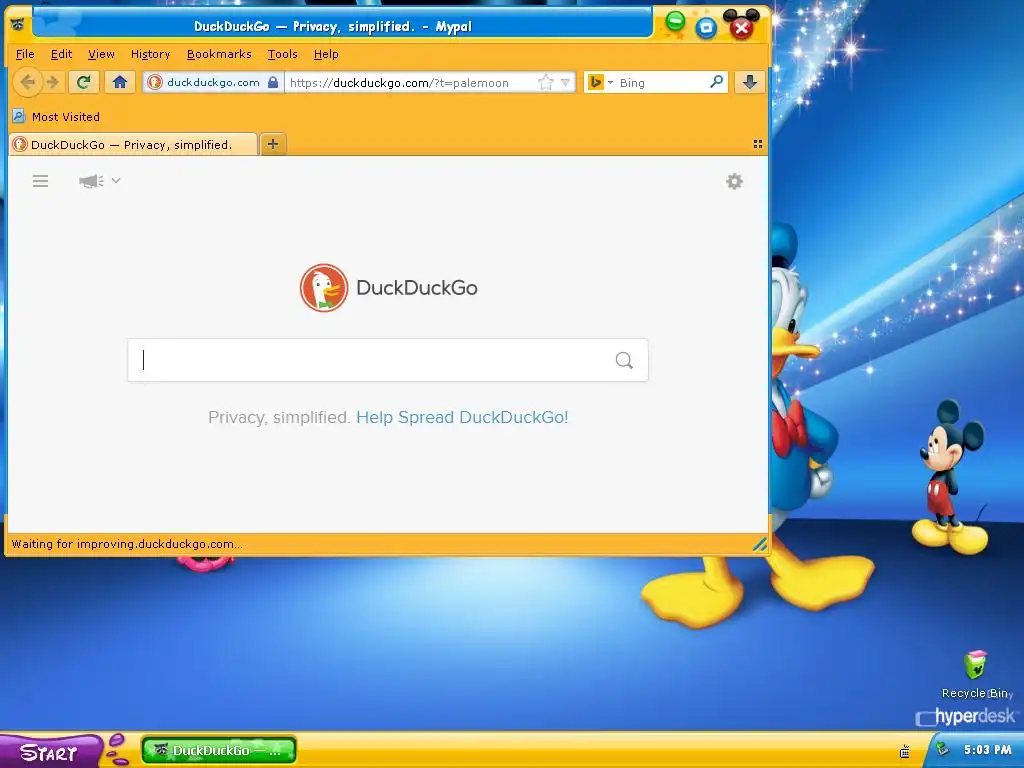1024x768 pixels.
Task: Open the Recycle Bin desktop icon
Action: click(x=976, y=675)
